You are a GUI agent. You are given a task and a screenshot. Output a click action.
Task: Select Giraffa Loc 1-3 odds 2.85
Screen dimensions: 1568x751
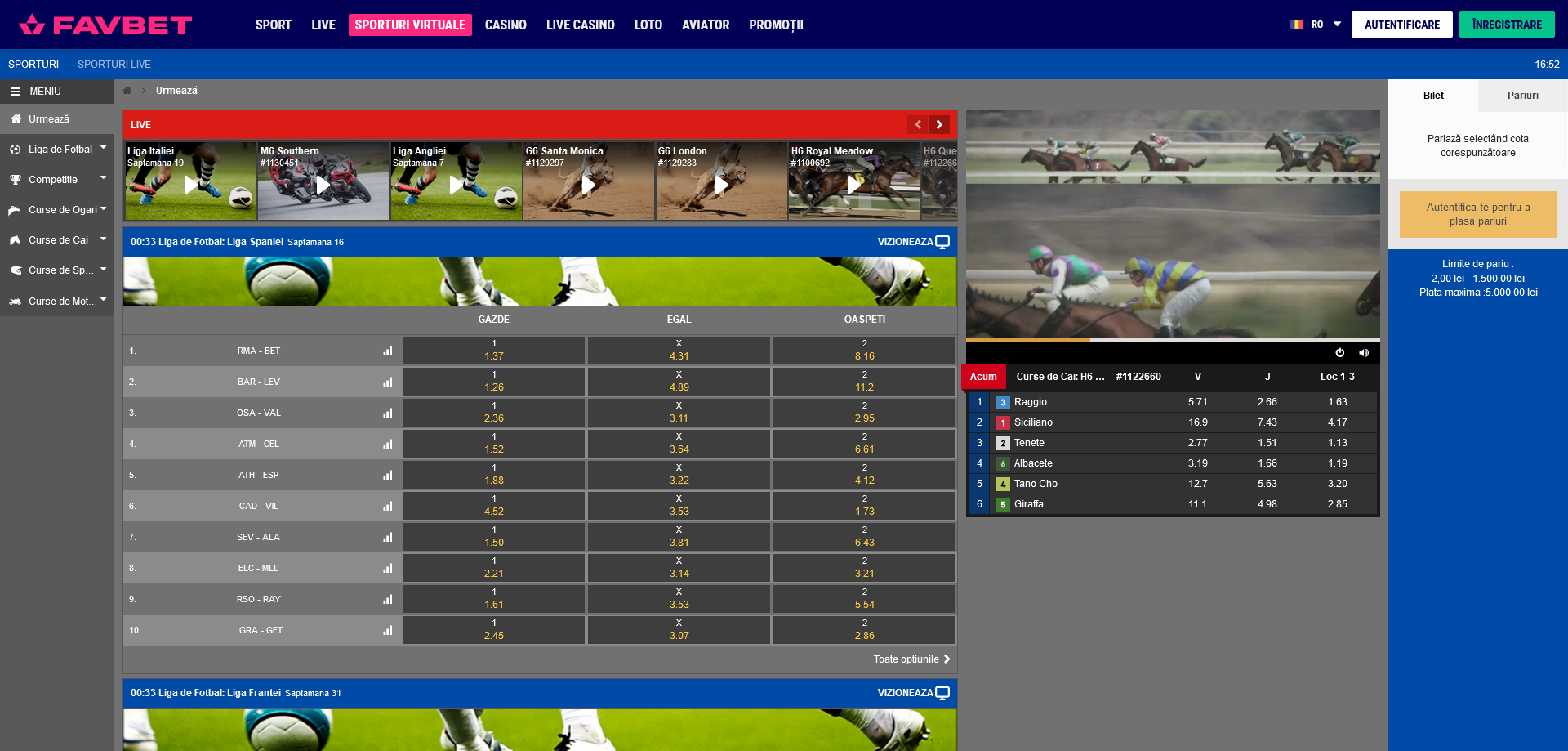click(1338, 504)
